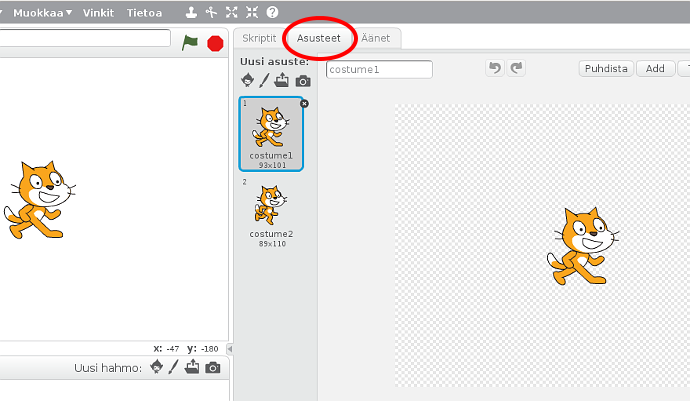Click the 89x110 size text
The width and height of the screenshot is (690, 401).
point(272,243)
